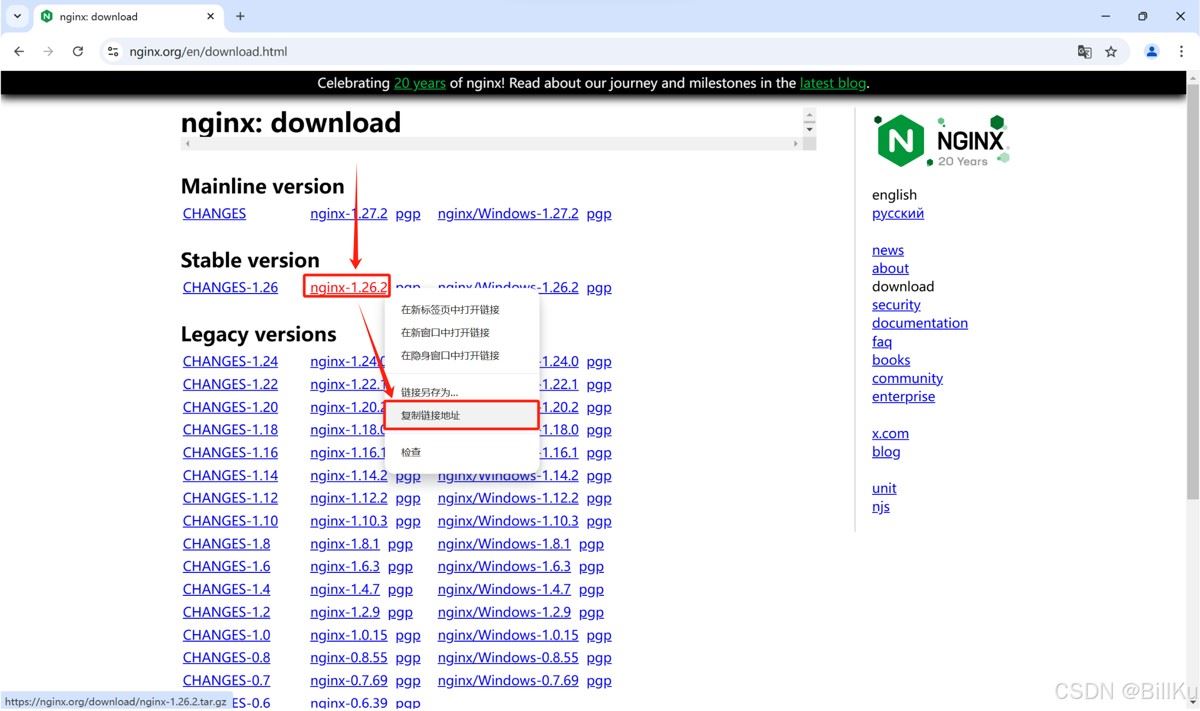Click the heading box horizontal scrollbar
Viewport: 1200px width, 711px height.
[x=490, y=144]
